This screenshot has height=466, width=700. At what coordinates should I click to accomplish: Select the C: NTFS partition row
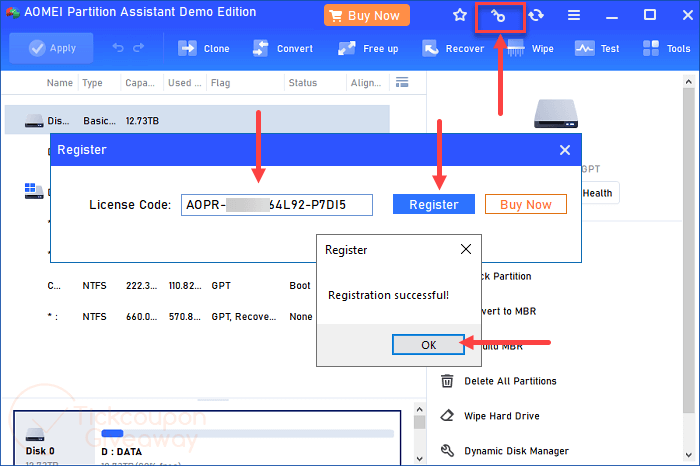(180, 286)
